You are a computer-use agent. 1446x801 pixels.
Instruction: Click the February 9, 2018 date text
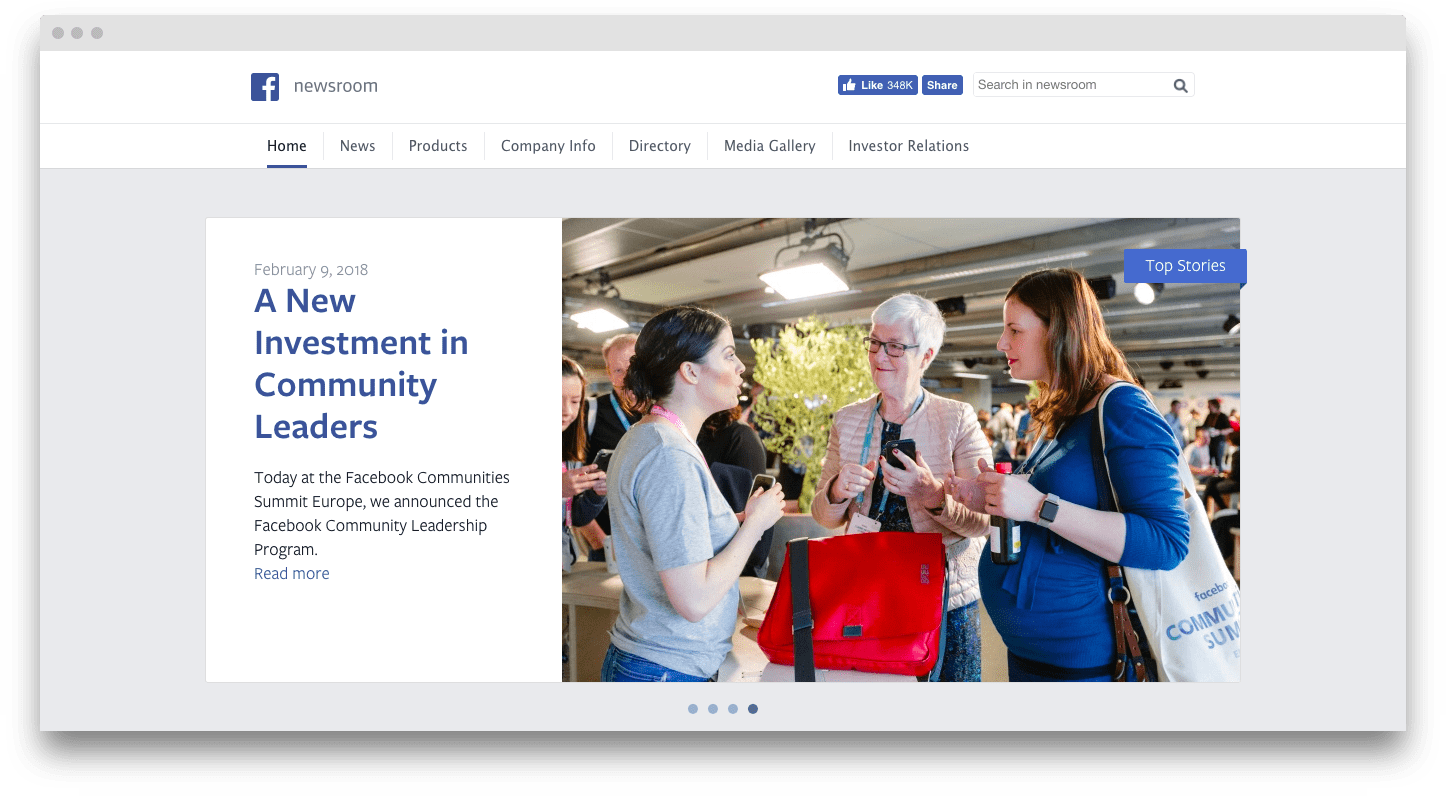[x=311, y=270]
